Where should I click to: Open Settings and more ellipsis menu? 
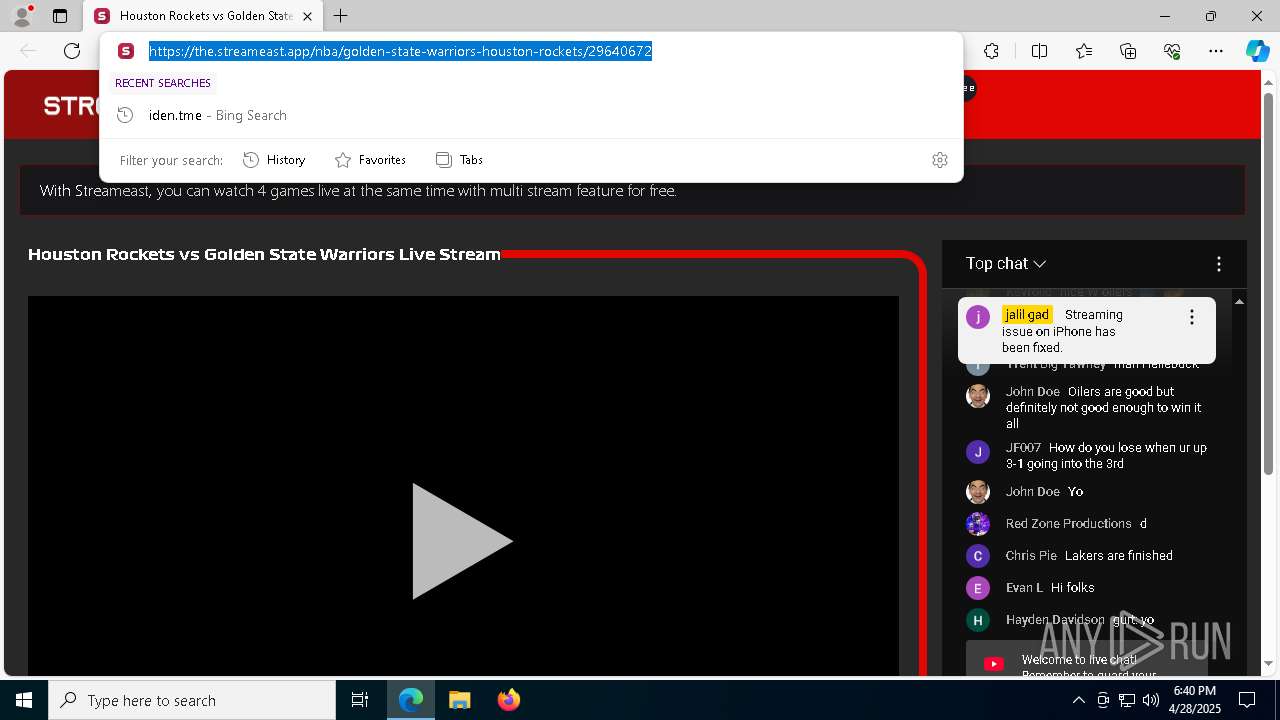tap(1216, 51)
